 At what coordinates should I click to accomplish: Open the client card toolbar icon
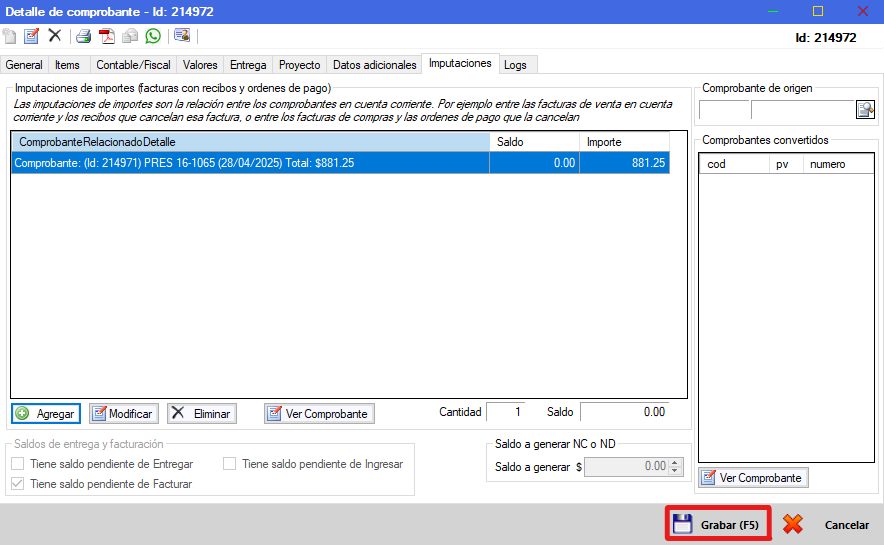click(x=182, y=36)
